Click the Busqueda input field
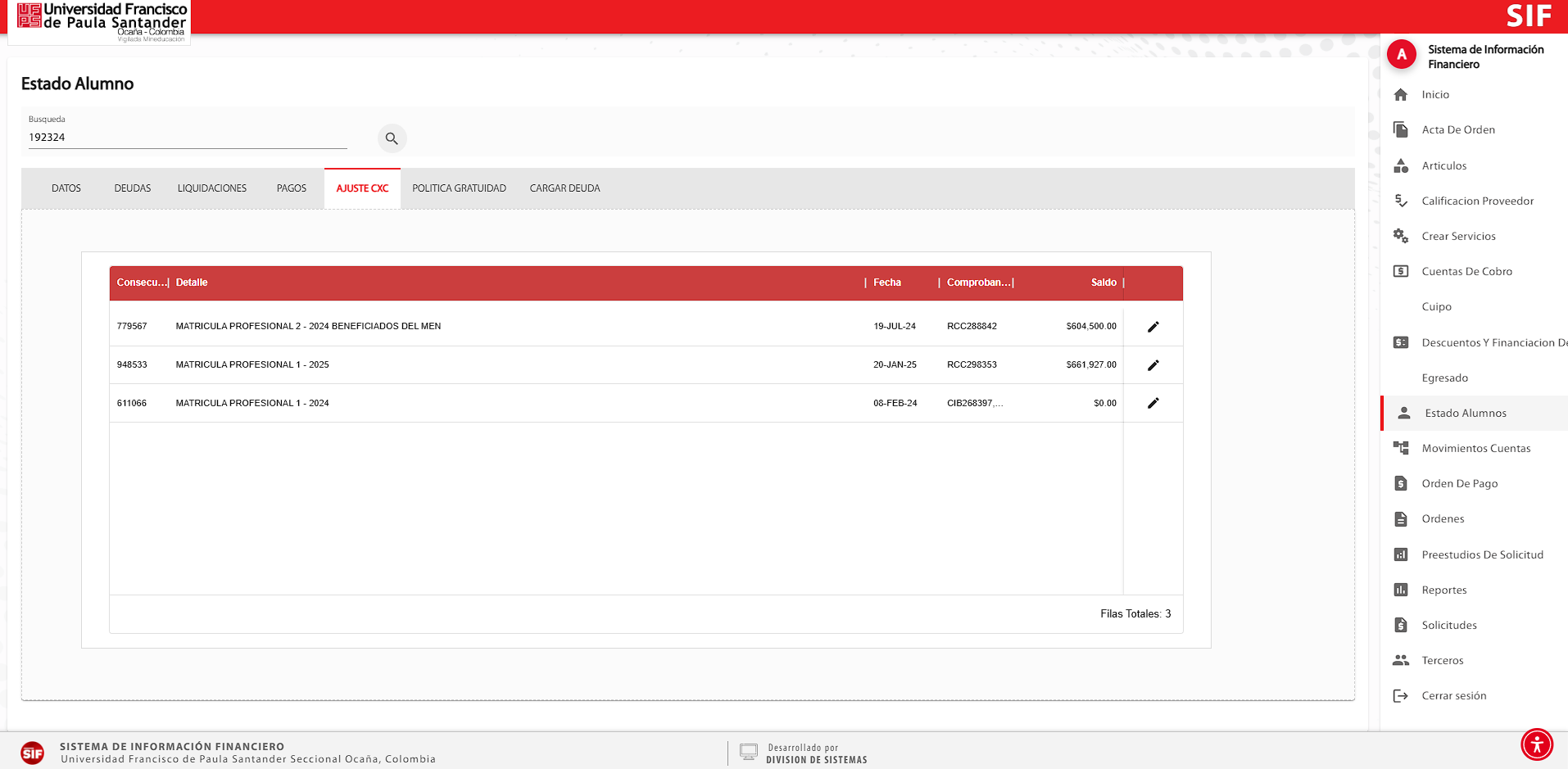1568x769 pixels. click(188, 138)
